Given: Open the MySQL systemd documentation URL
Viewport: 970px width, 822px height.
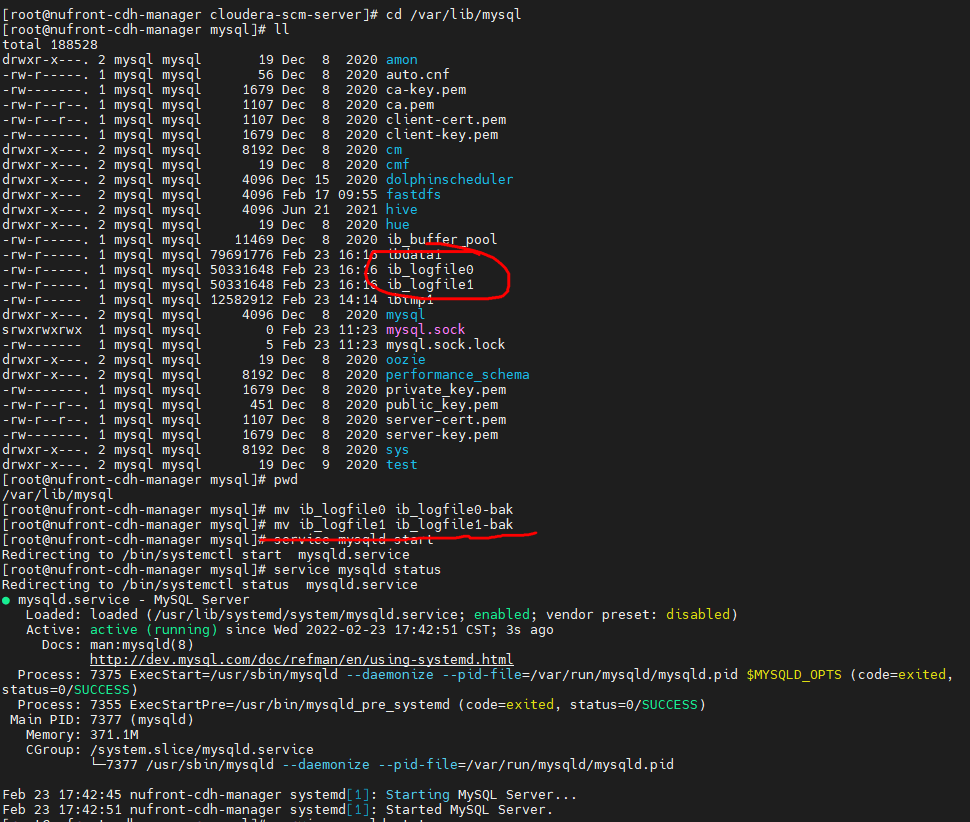Looking at the screenshot, I should [x=301, y=659].
